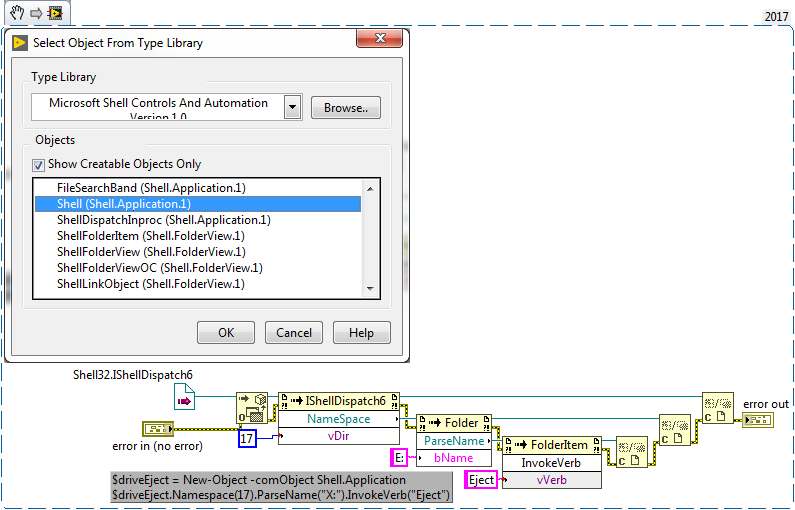795x510 pixels.
Task: Click the E: string constant
Action: pos(399,458)
